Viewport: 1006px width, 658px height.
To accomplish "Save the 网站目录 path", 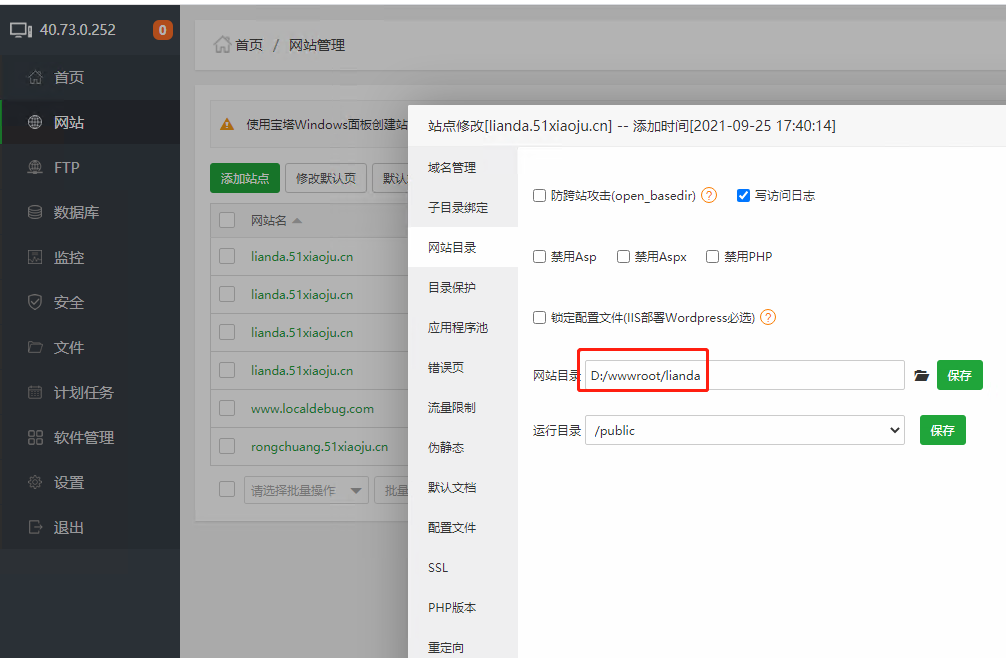I will [x=960, y=375].
